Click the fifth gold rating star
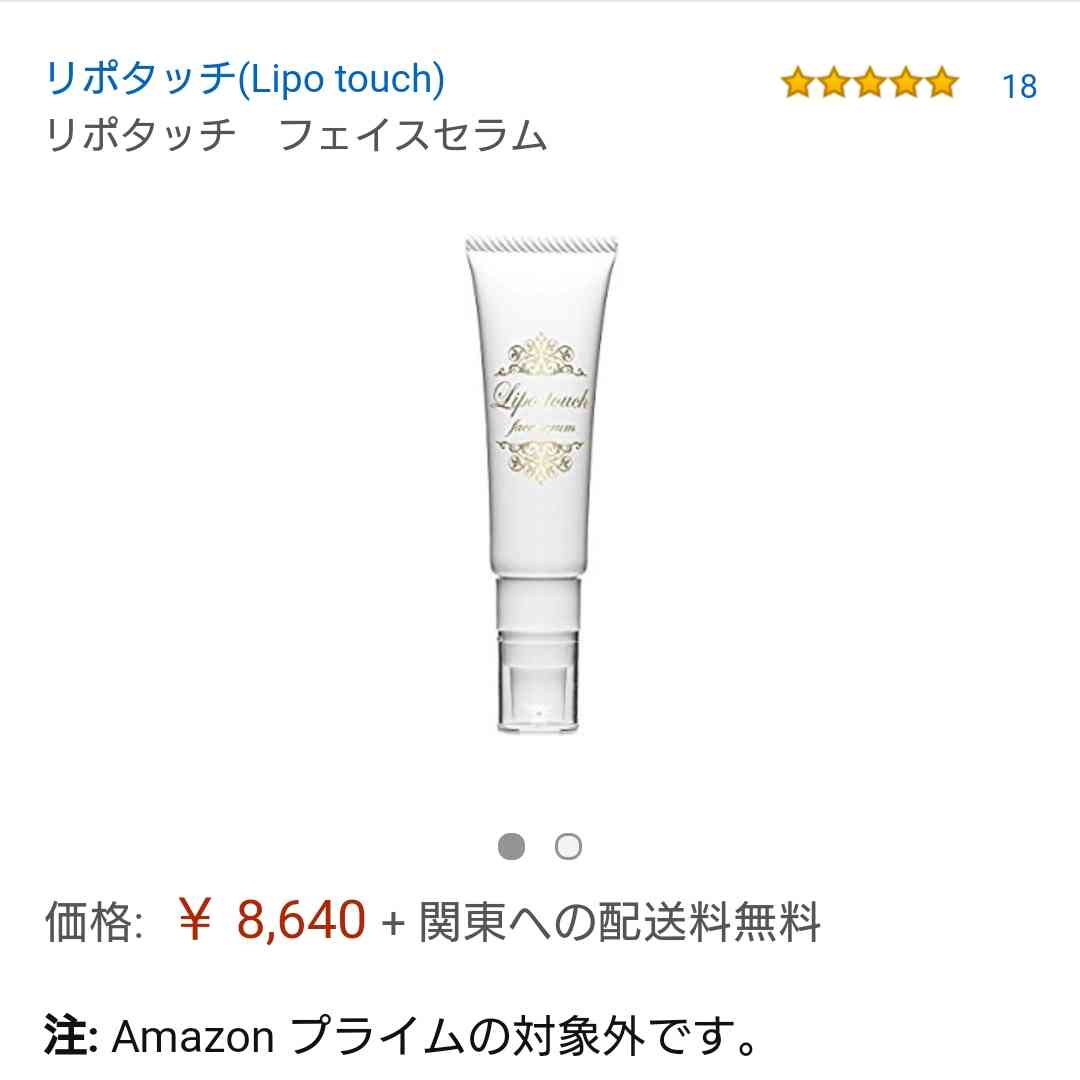The width and height of the screenshot is (1080, 1080). click(x=942, y=83)
